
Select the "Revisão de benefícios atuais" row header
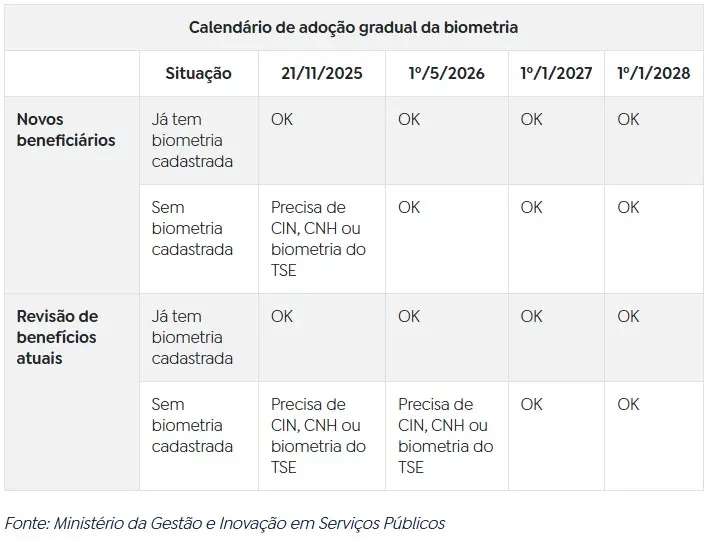coord(57,337)
